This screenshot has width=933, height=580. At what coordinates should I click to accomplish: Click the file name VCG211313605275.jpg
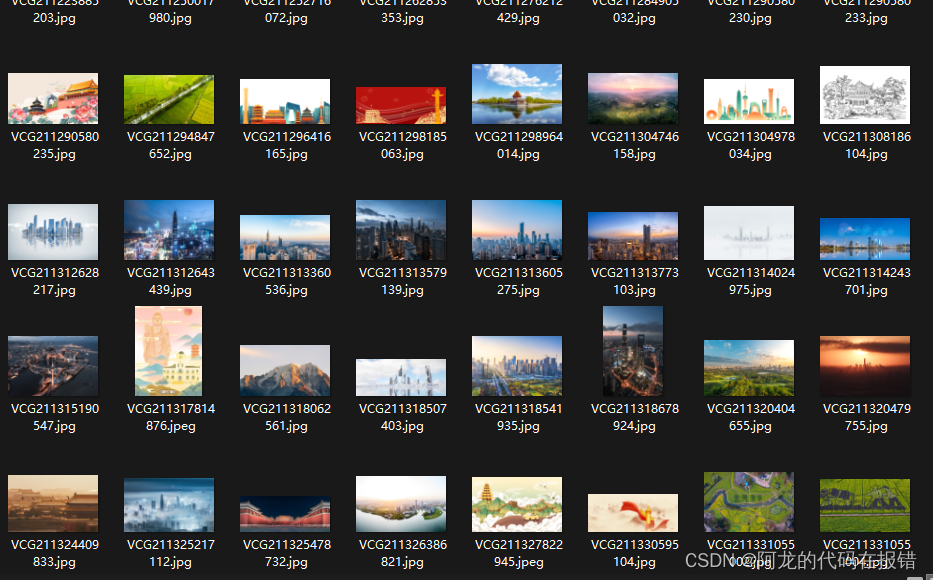click(x=518, y=281)
